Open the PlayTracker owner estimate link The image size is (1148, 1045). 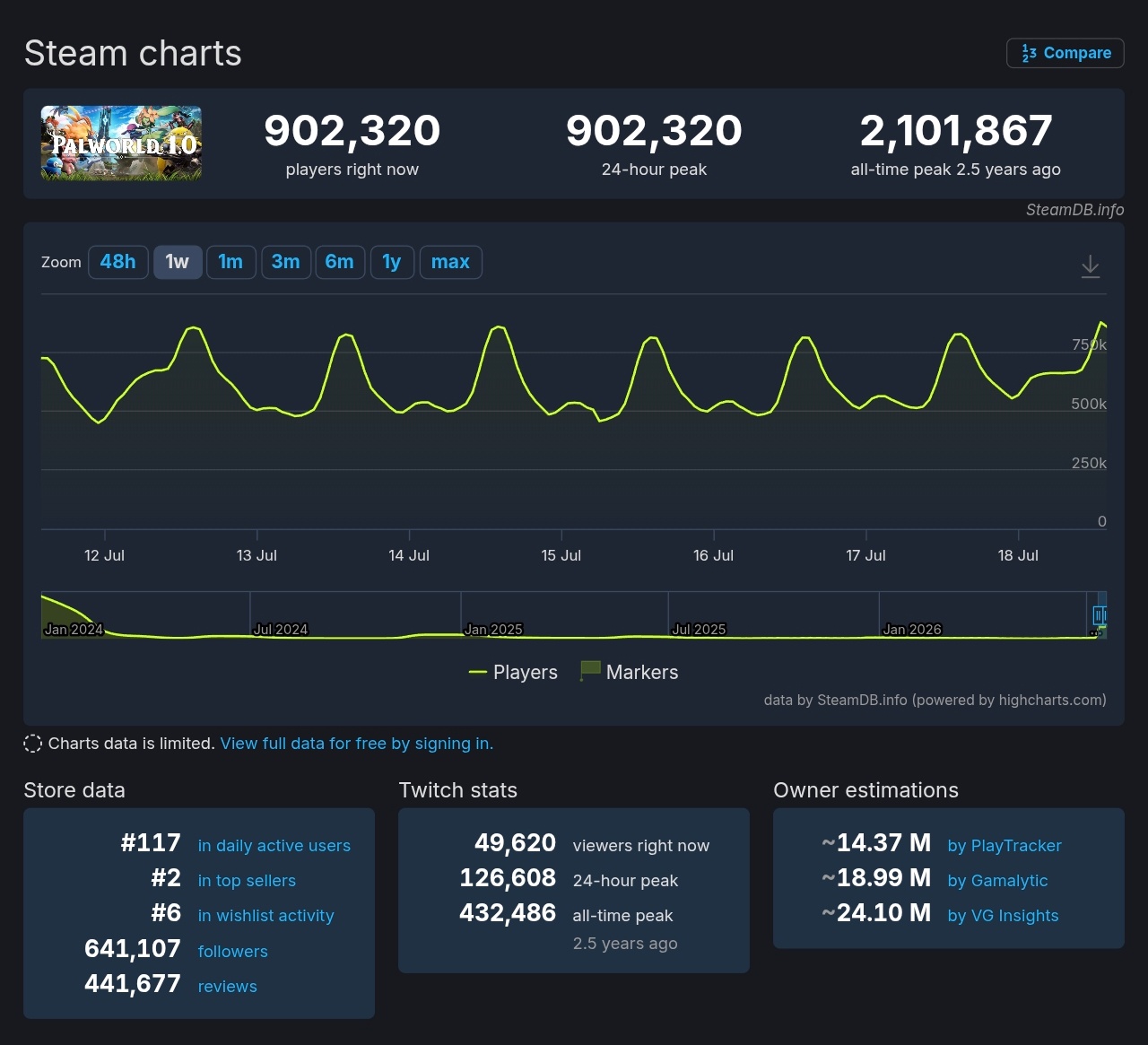pos(1004,846)
